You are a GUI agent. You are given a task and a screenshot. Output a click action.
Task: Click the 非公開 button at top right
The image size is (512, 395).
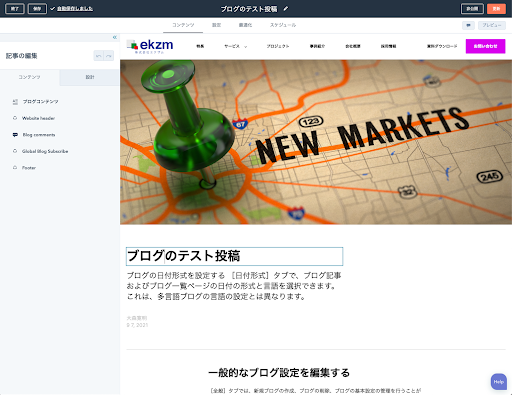point(472,9)
